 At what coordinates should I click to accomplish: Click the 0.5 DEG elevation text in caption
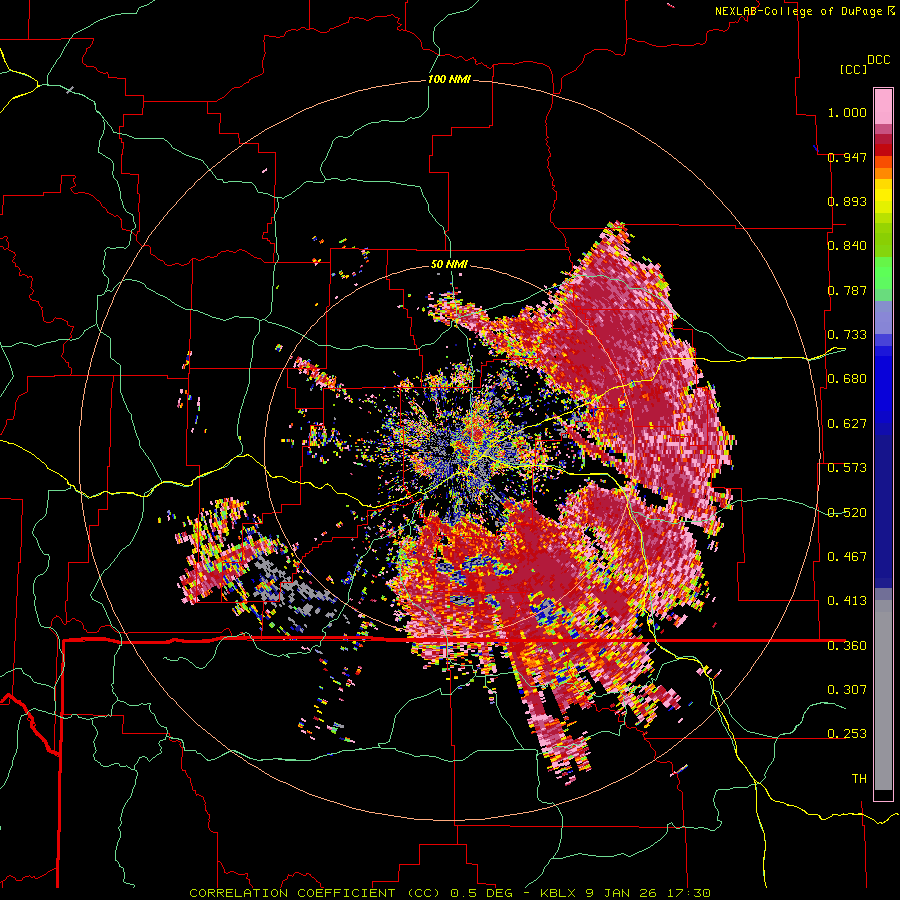(x=481, y=893)
